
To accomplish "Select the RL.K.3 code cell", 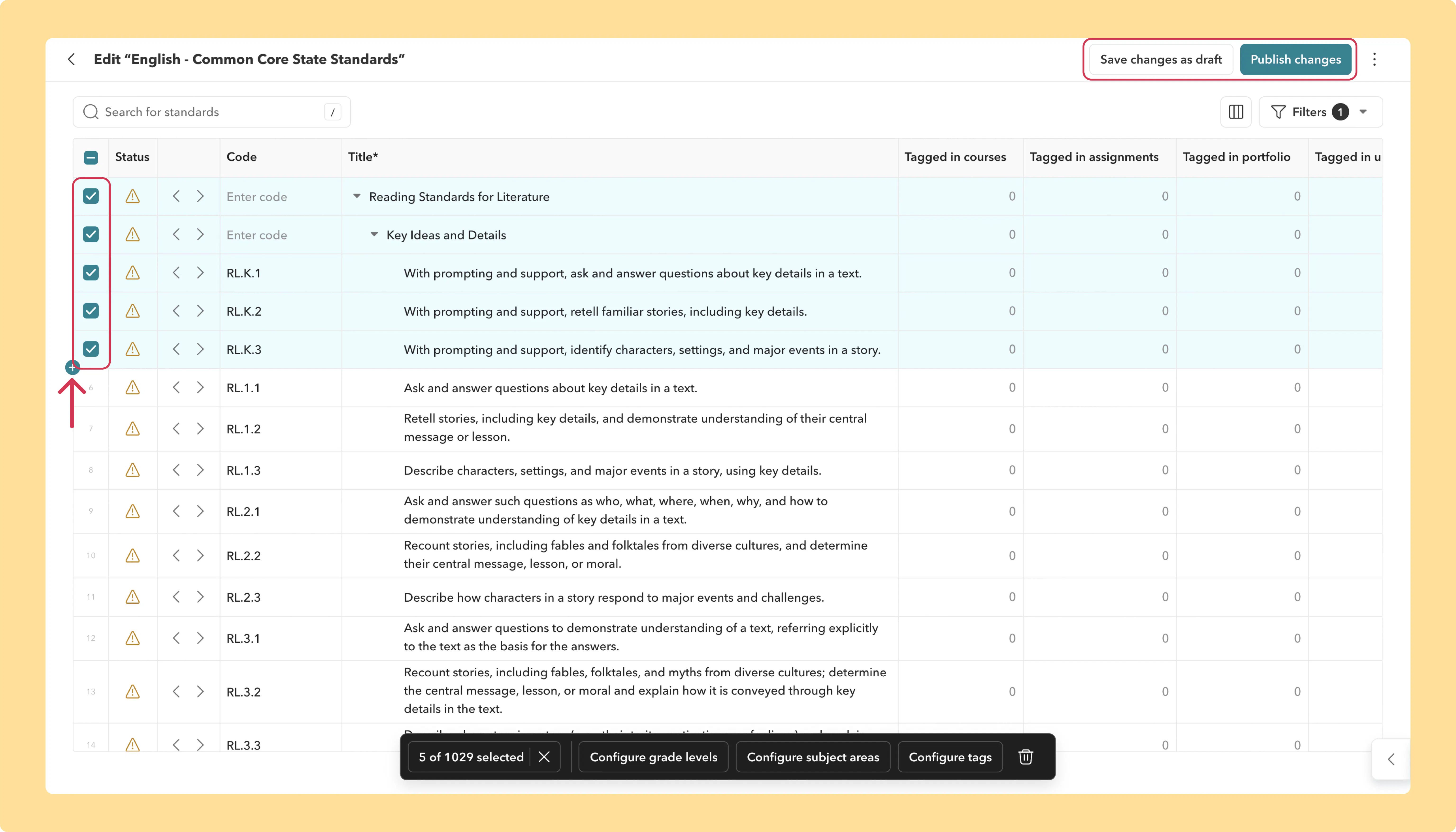I will (x=281, y=350).
